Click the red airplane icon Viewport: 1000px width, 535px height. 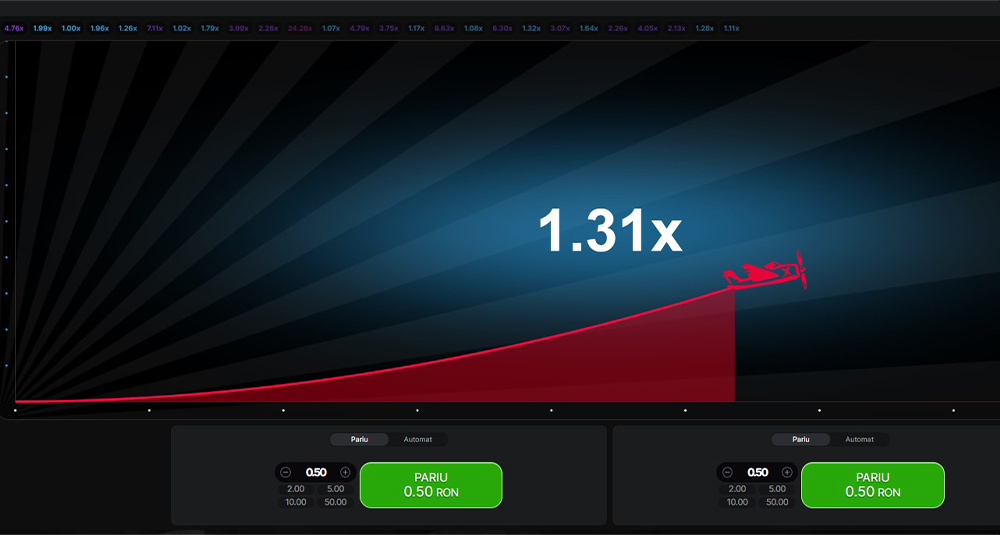pos(767,272)
